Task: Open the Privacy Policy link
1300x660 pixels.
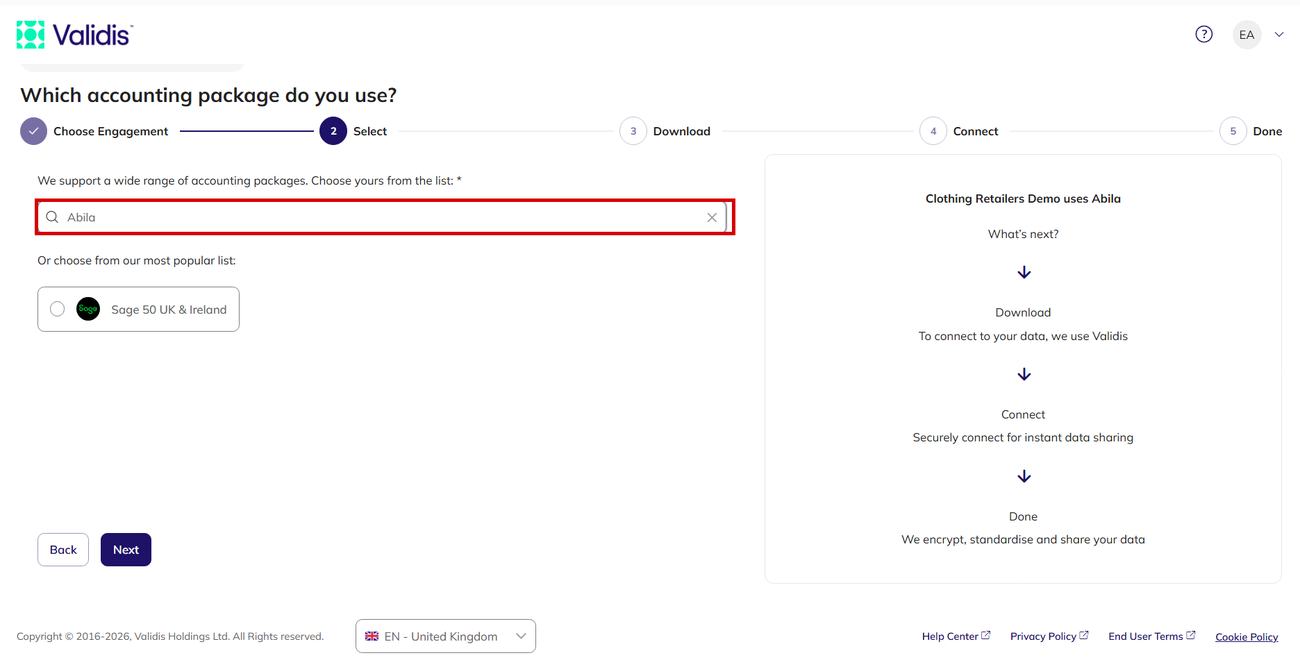Action: tap(1049, 636)
